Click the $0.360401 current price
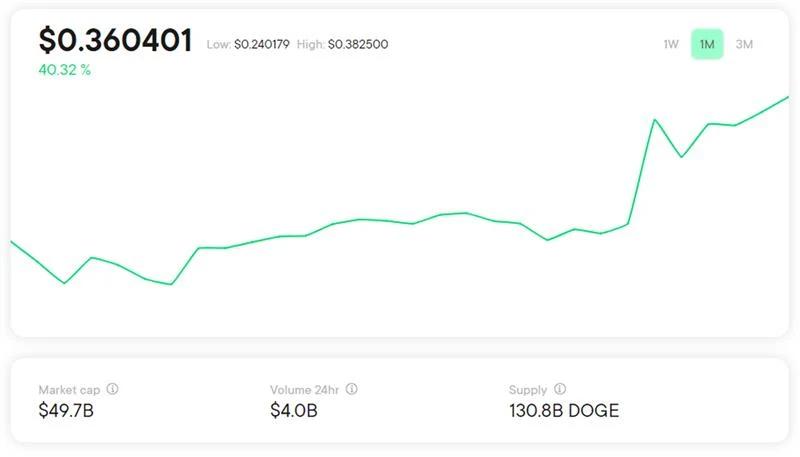The width and height of the screenshot is (800, 457). (x=116, y=40)
